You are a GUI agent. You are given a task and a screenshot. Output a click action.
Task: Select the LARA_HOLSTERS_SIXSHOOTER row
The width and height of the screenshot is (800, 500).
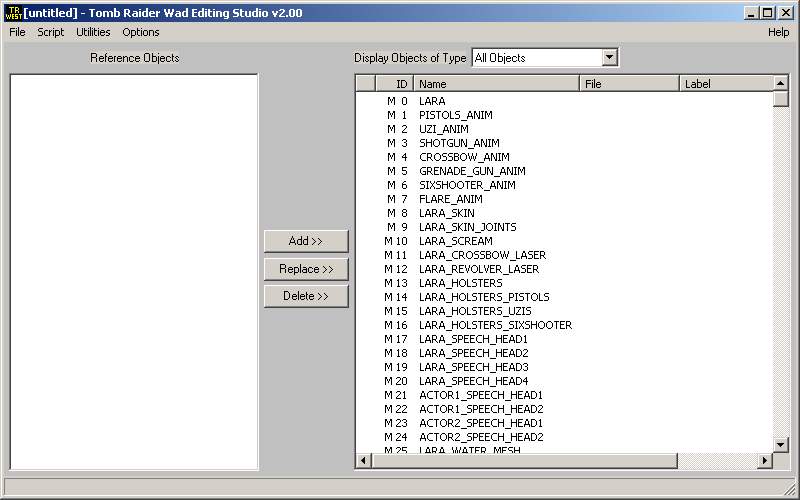click(x=565, y=325)
